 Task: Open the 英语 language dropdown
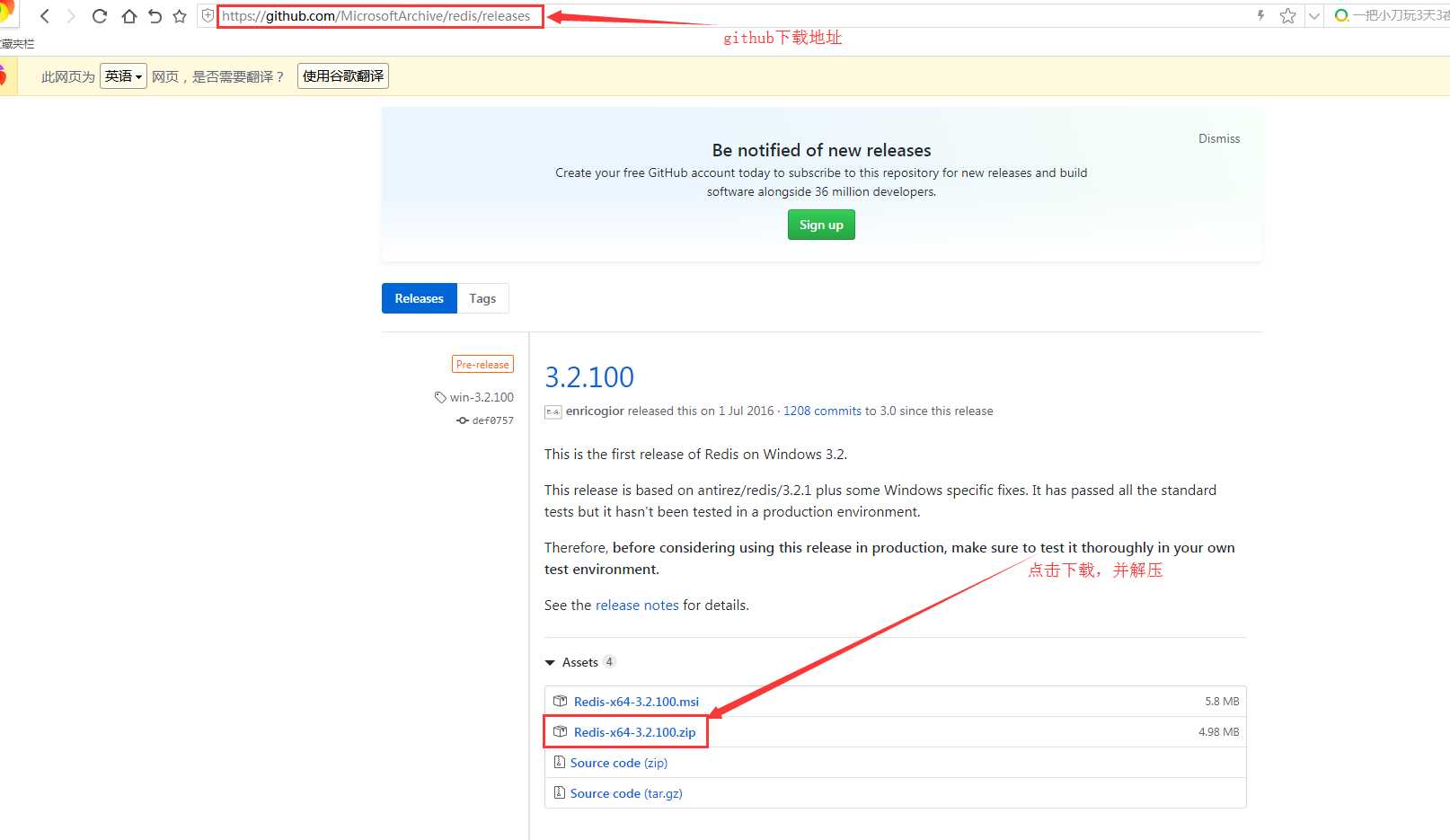click(123, 76)
